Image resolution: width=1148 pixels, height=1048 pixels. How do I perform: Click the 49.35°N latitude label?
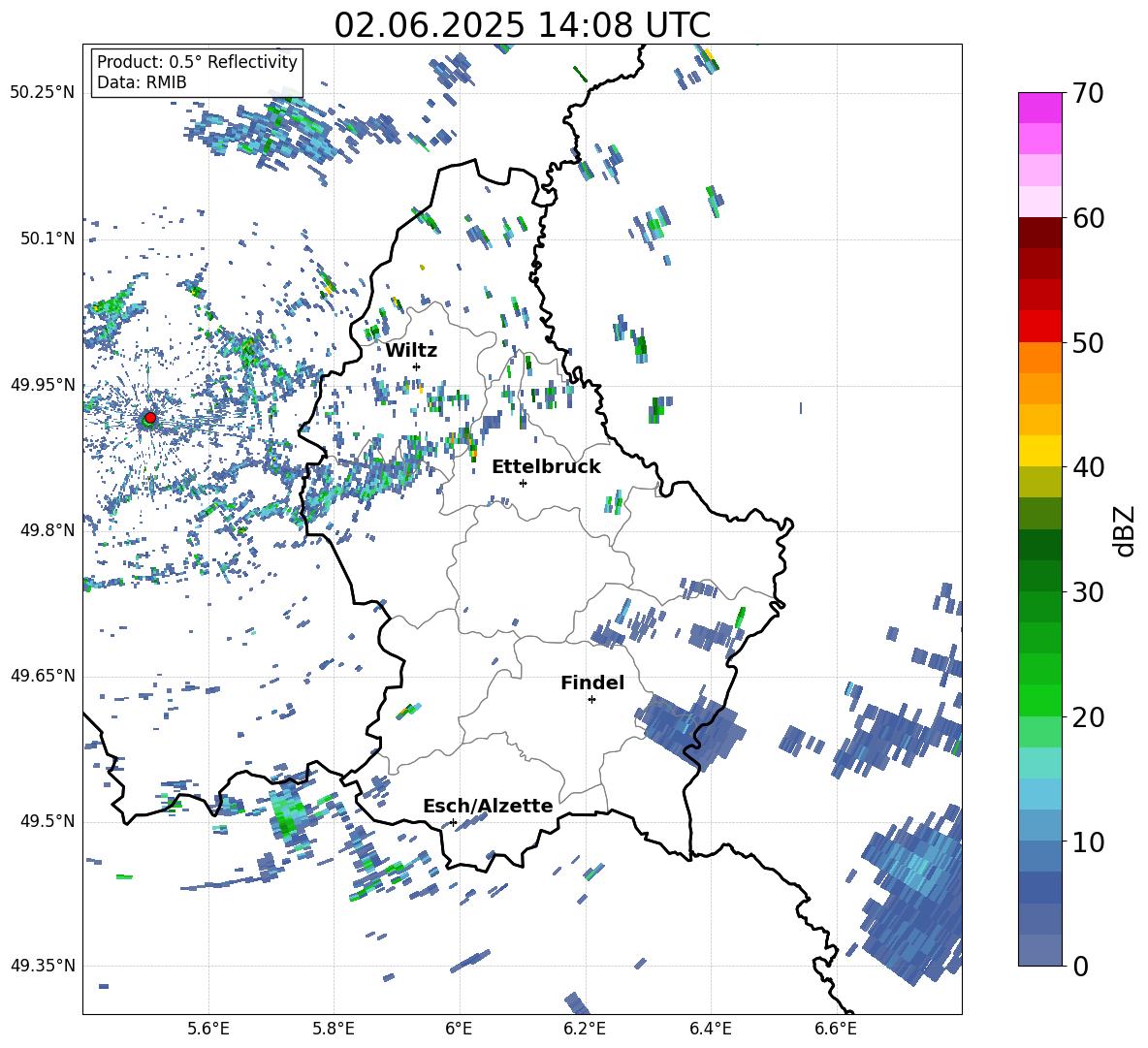coord(43,966)
